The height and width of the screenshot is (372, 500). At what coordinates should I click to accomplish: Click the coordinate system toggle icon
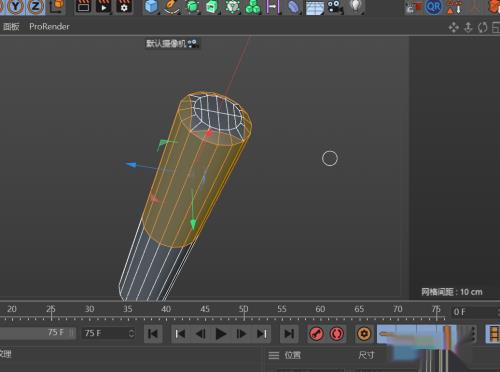[56, 6]
